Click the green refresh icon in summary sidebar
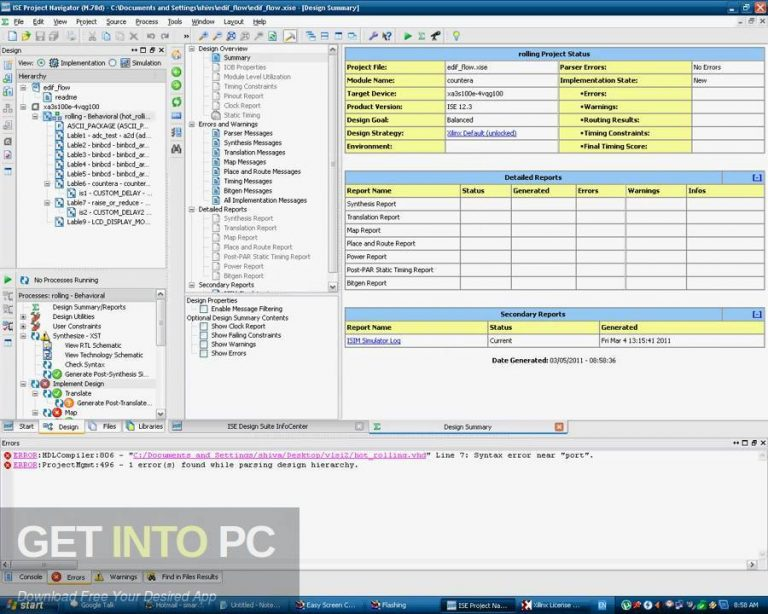768x614 pixels. [x=176, y=102]
